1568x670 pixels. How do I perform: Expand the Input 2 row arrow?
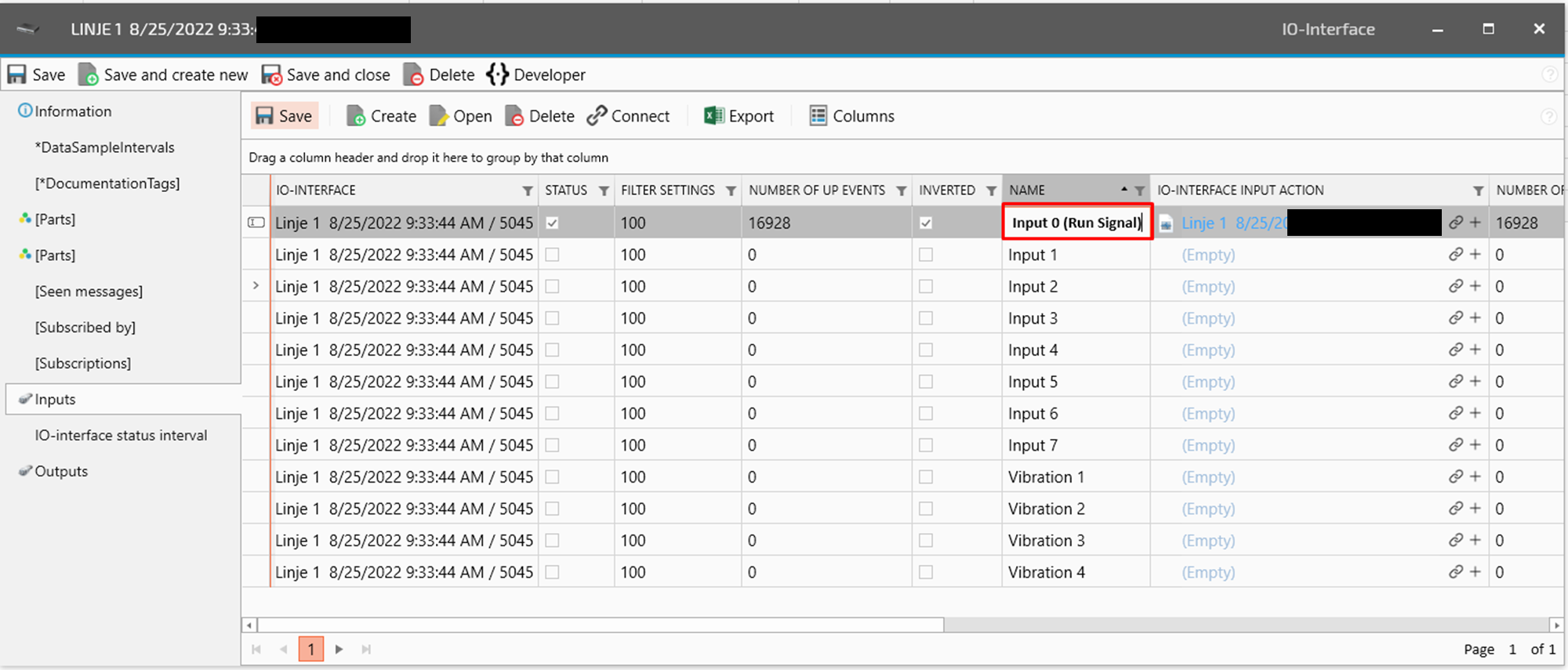tap(256, 286)
